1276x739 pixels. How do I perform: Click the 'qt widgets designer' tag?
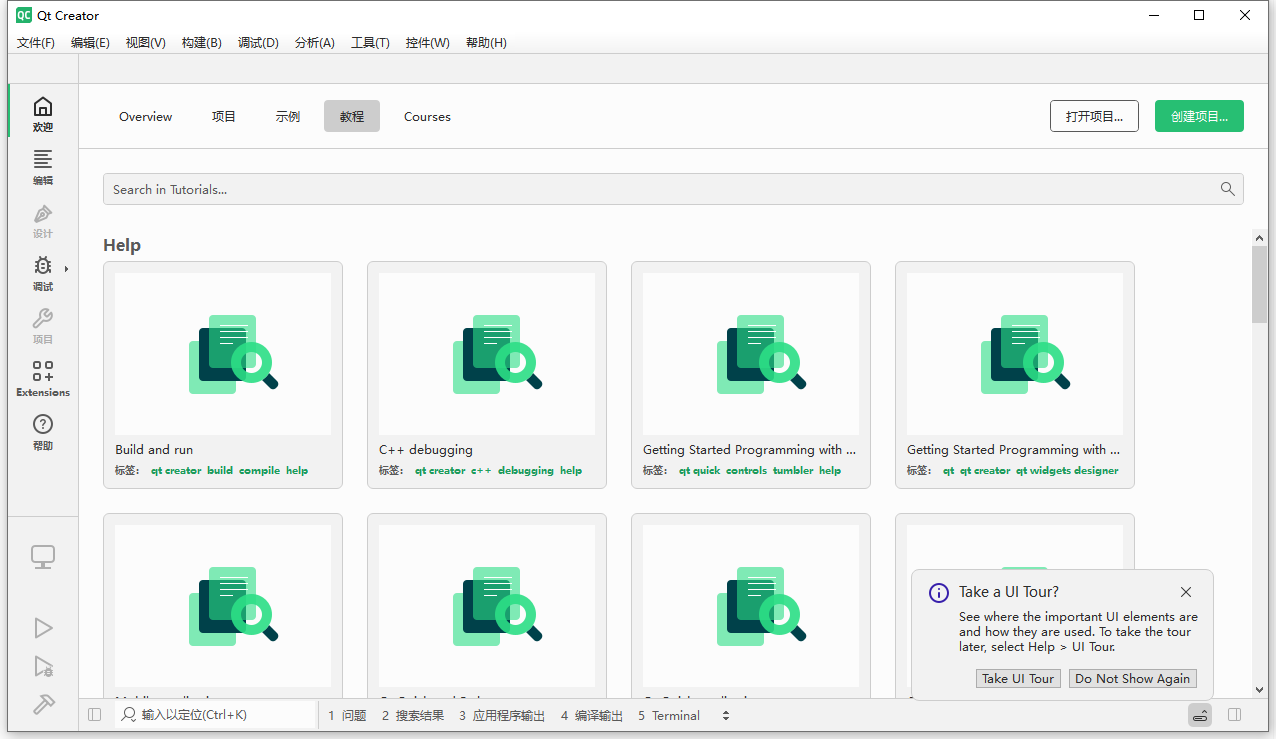[1068, 470]
